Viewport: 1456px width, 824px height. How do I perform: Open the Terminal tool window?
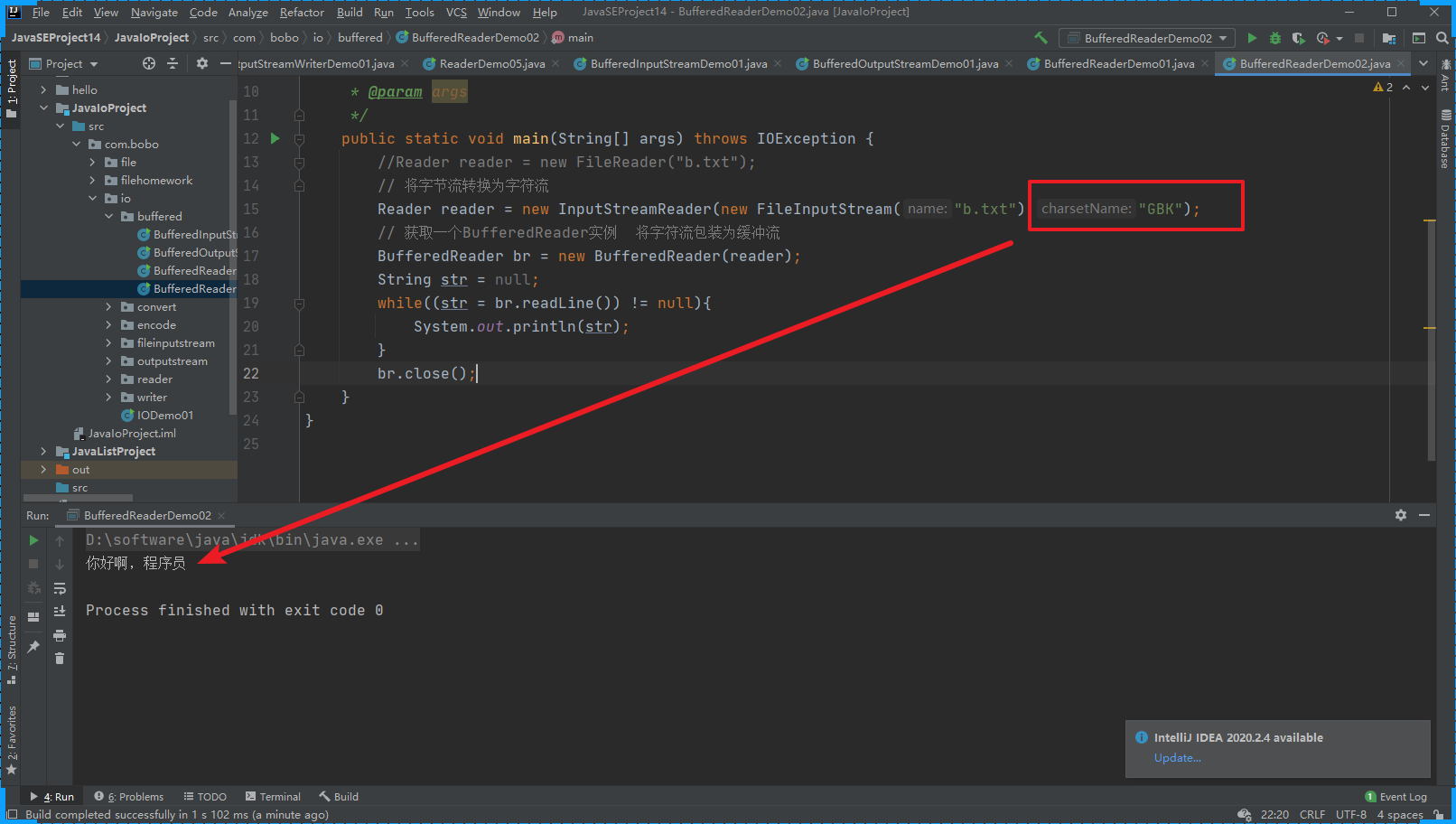[x=273, y=796]
